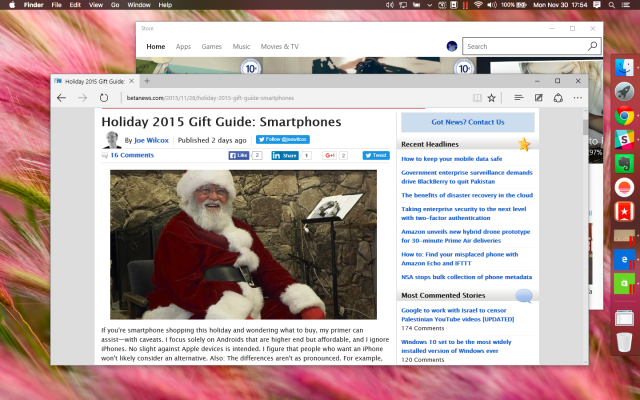Click the volume icon in menu bar
Screen dimensions: 640x400
(492, 5)
